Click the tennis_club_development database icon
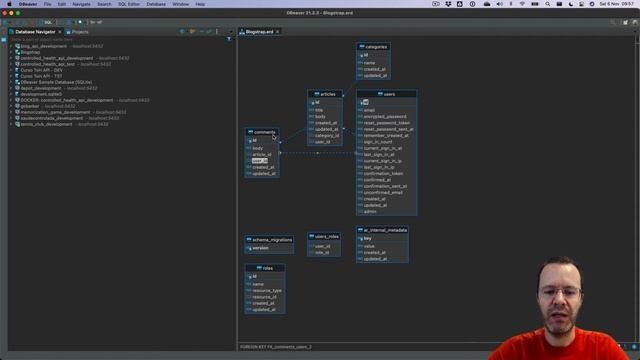This screenshot has height=360, width=640. click(x=17, y=124)
